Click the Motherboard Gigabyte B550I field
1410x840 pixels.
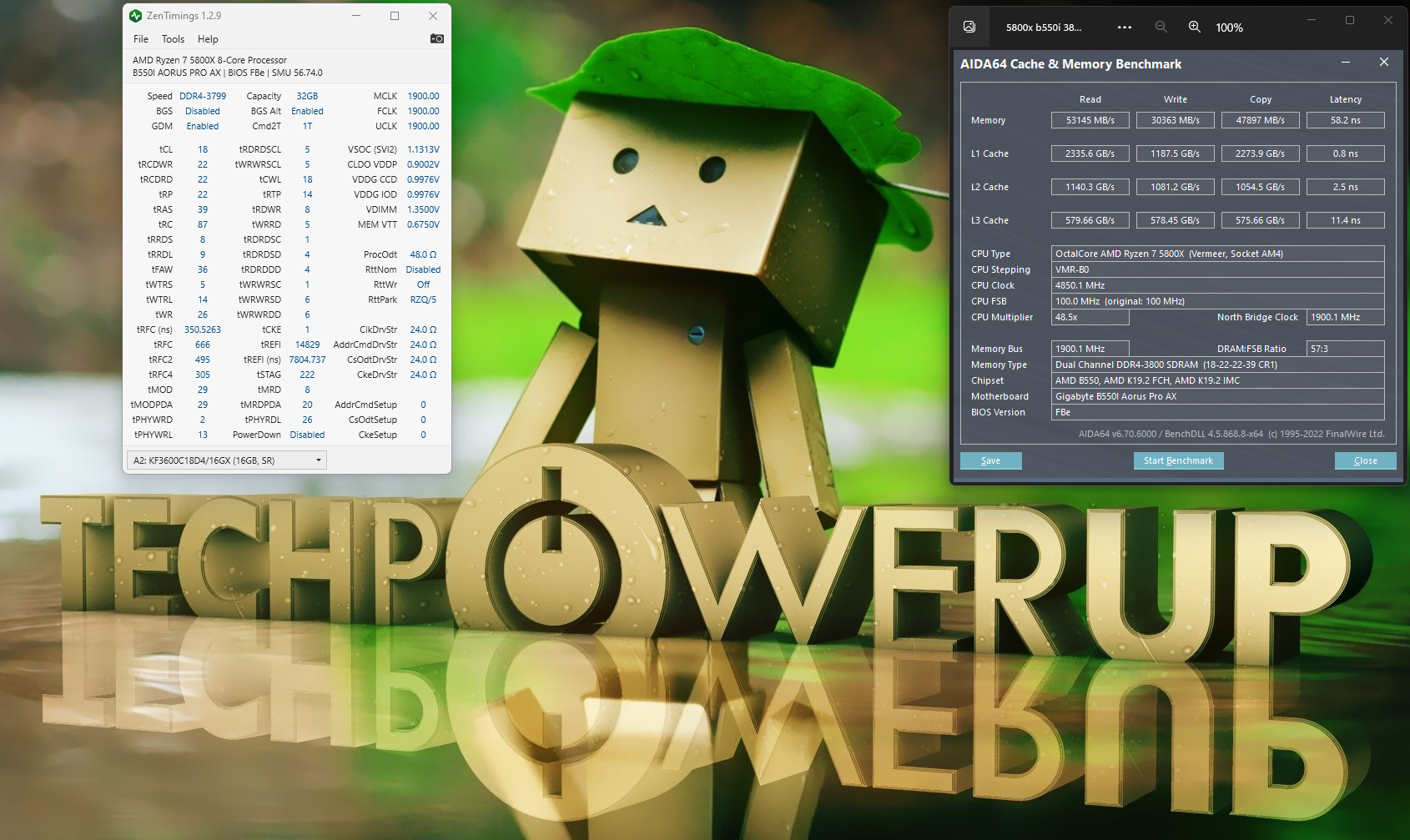1218,396
